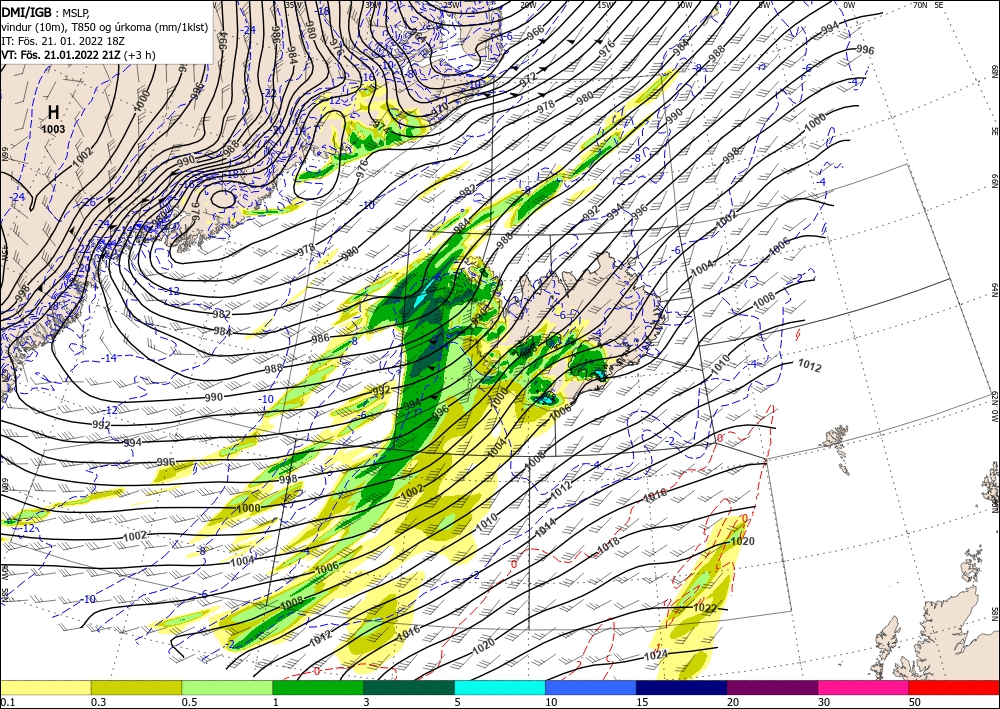The height and width of the screenshot is (709, 1000).
Task: Click the legend value '30'
Action: click(x=824, y=701)
